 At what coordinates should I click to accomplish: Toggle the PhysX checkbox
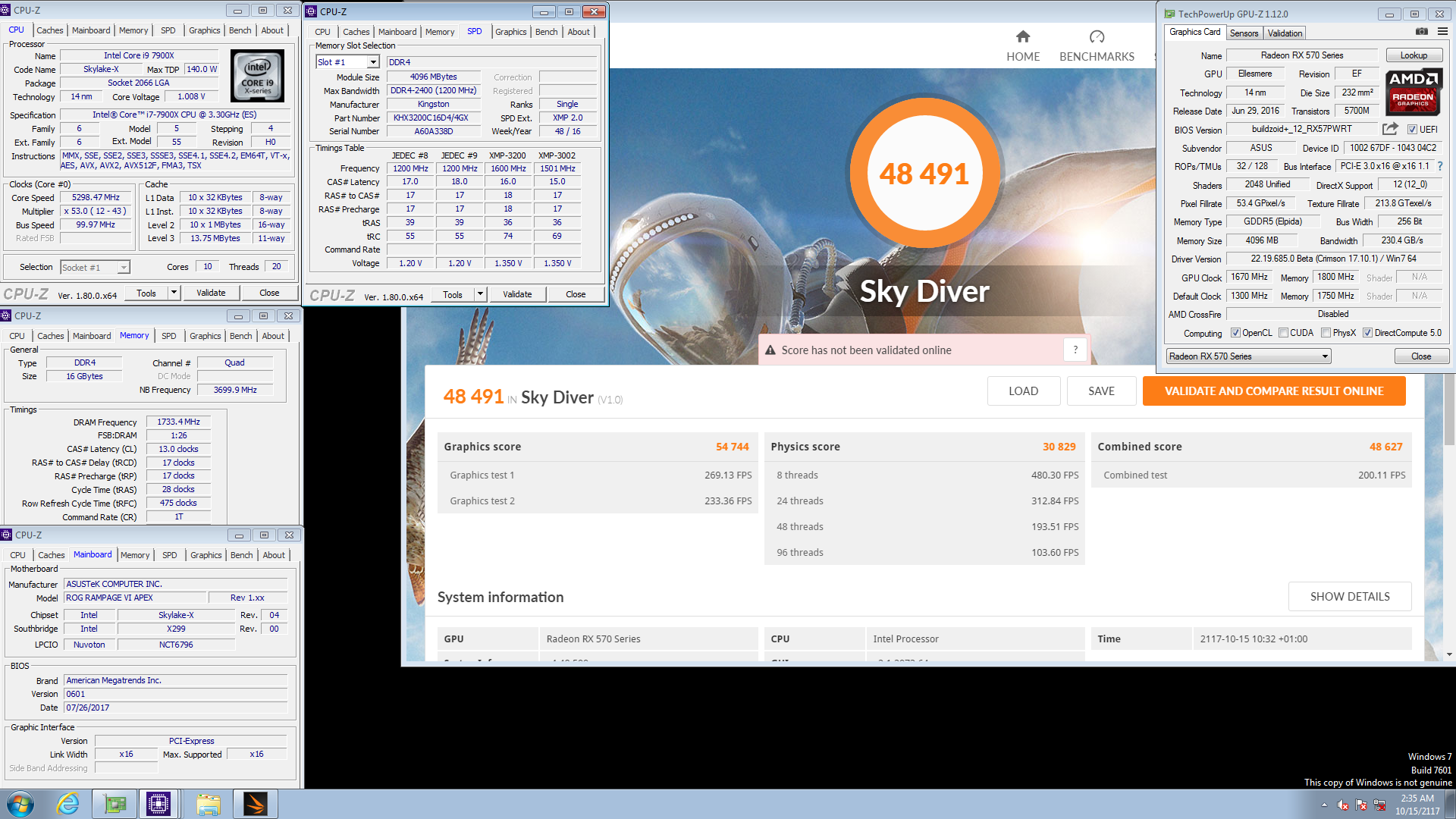(x=1326, y=333)
